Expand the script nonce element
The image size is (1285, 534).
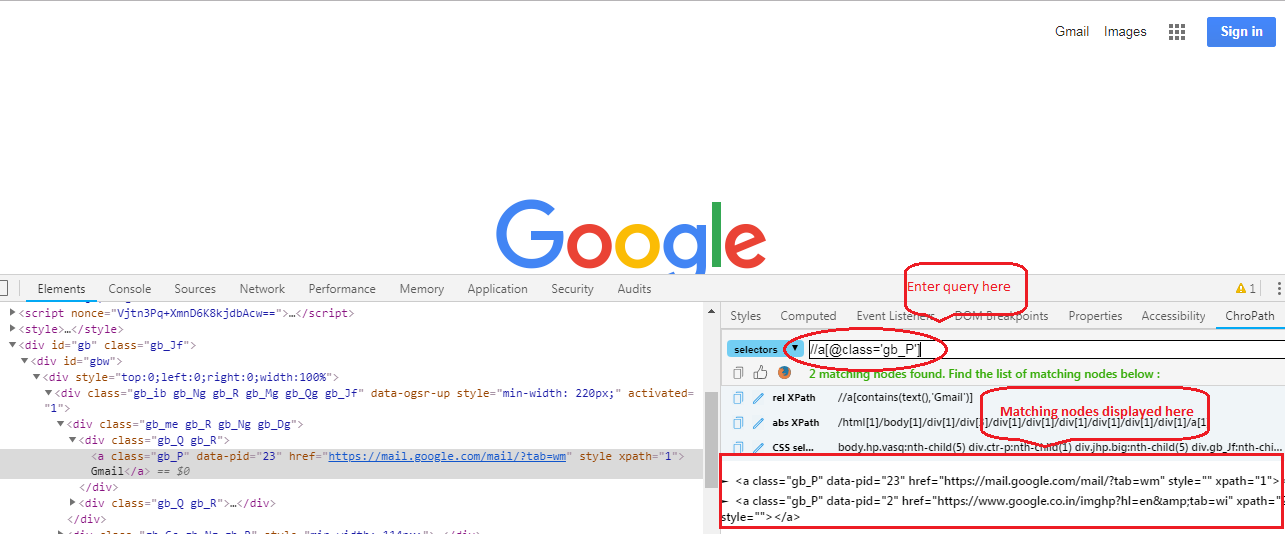(x=13, y=313)
